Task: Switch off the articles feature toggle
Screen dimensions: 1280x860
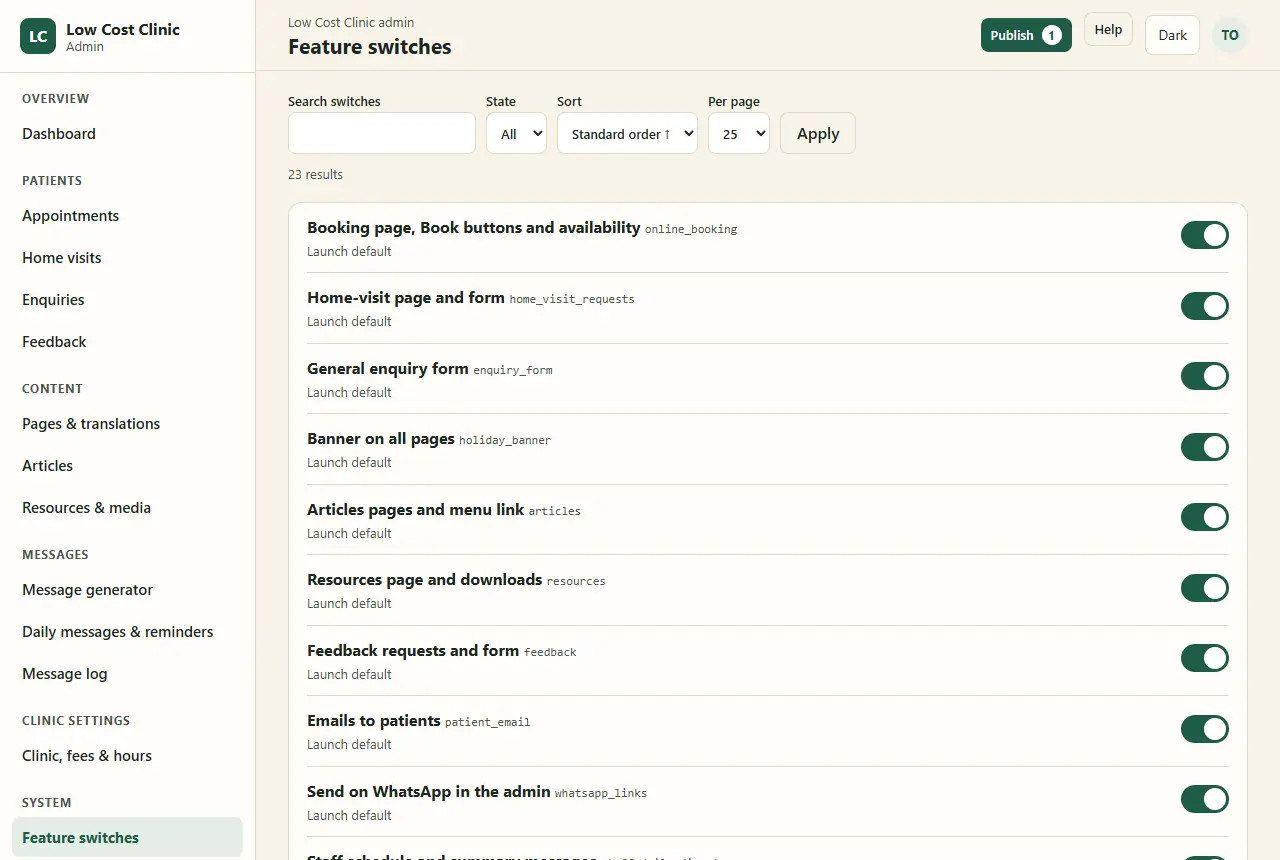Action: [x=1205, y=517]
